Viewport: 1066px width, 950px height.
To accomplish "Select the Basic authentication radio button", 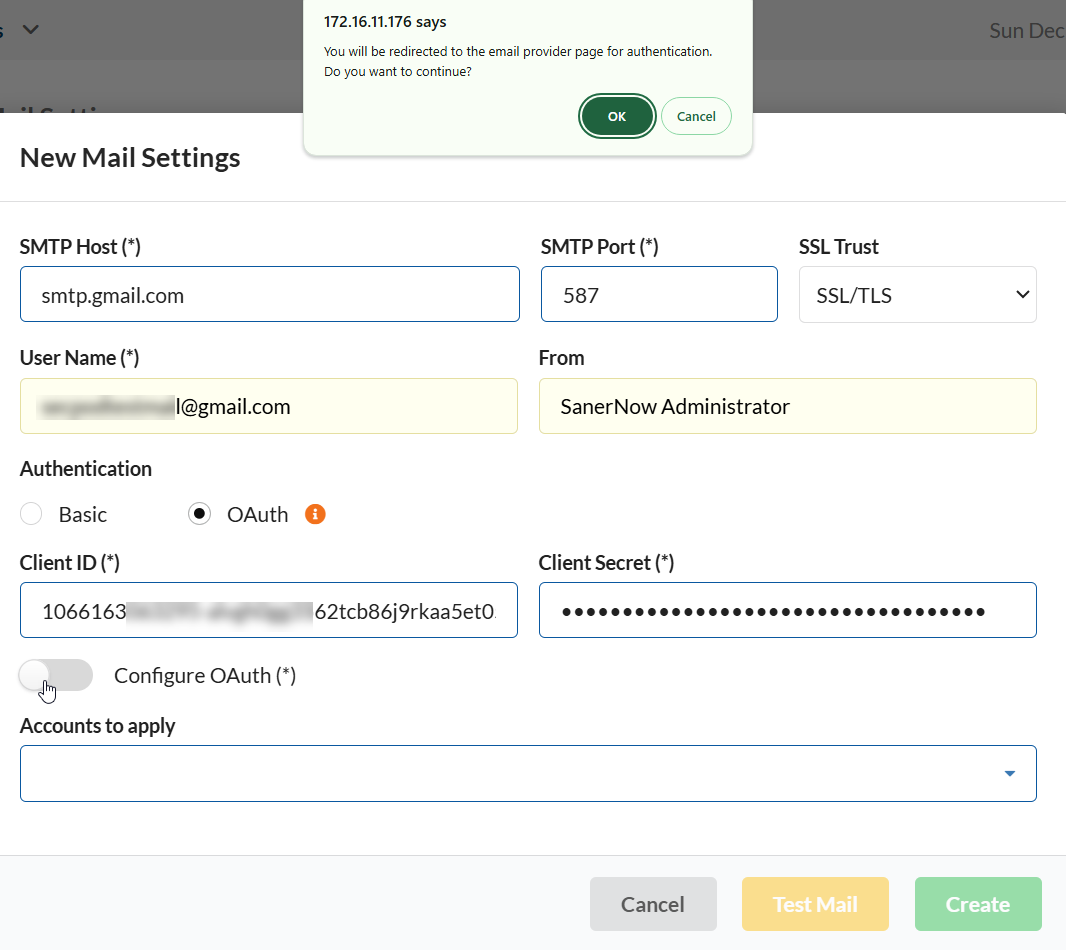I will [32, 514].
